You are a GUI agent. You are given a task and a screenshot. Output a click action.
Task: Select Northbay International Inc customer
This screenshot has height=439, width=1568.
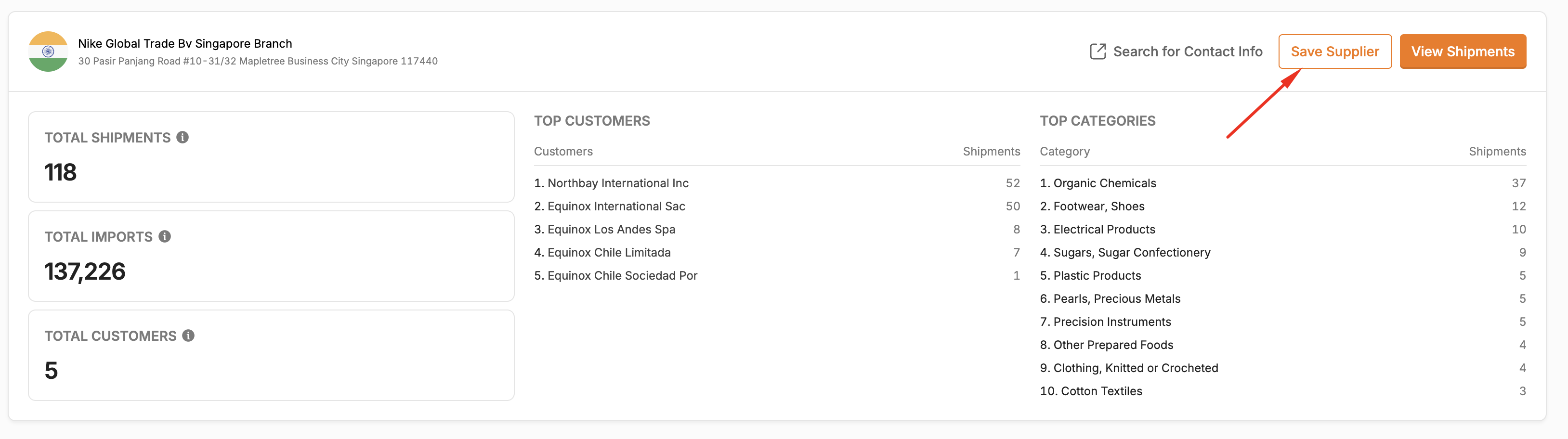777,183
